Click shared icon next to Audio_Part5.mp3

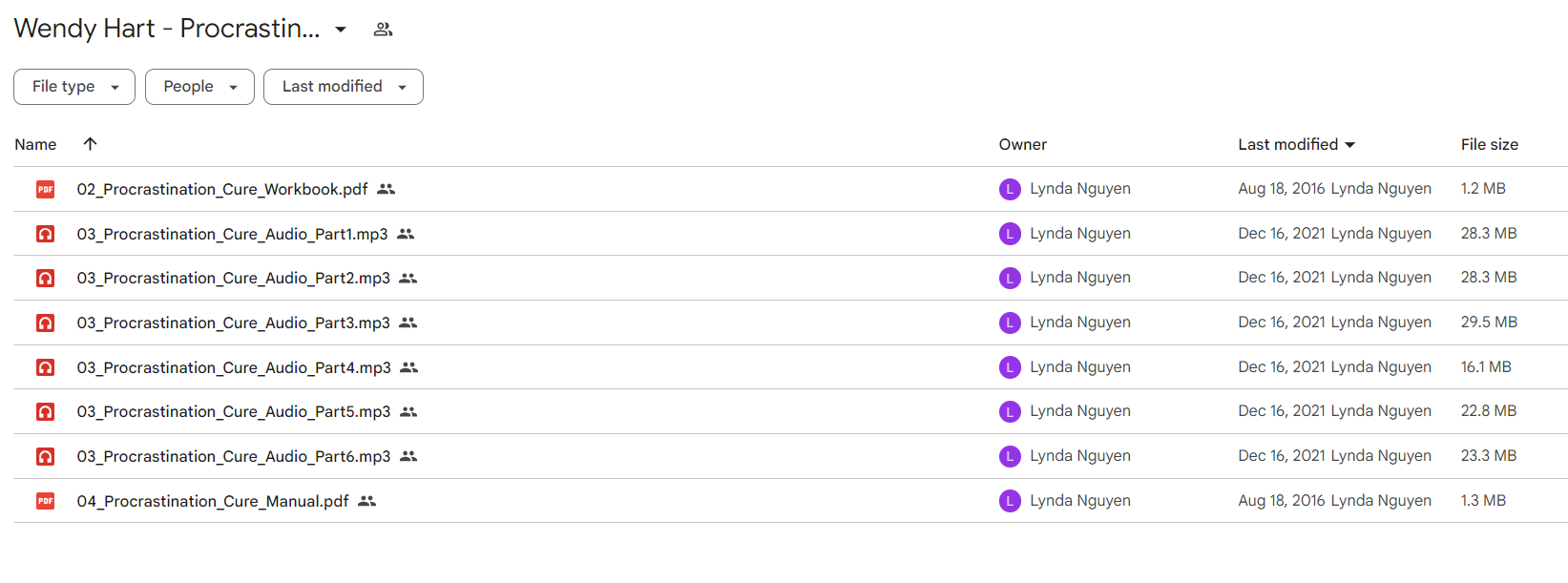(408, 412)
